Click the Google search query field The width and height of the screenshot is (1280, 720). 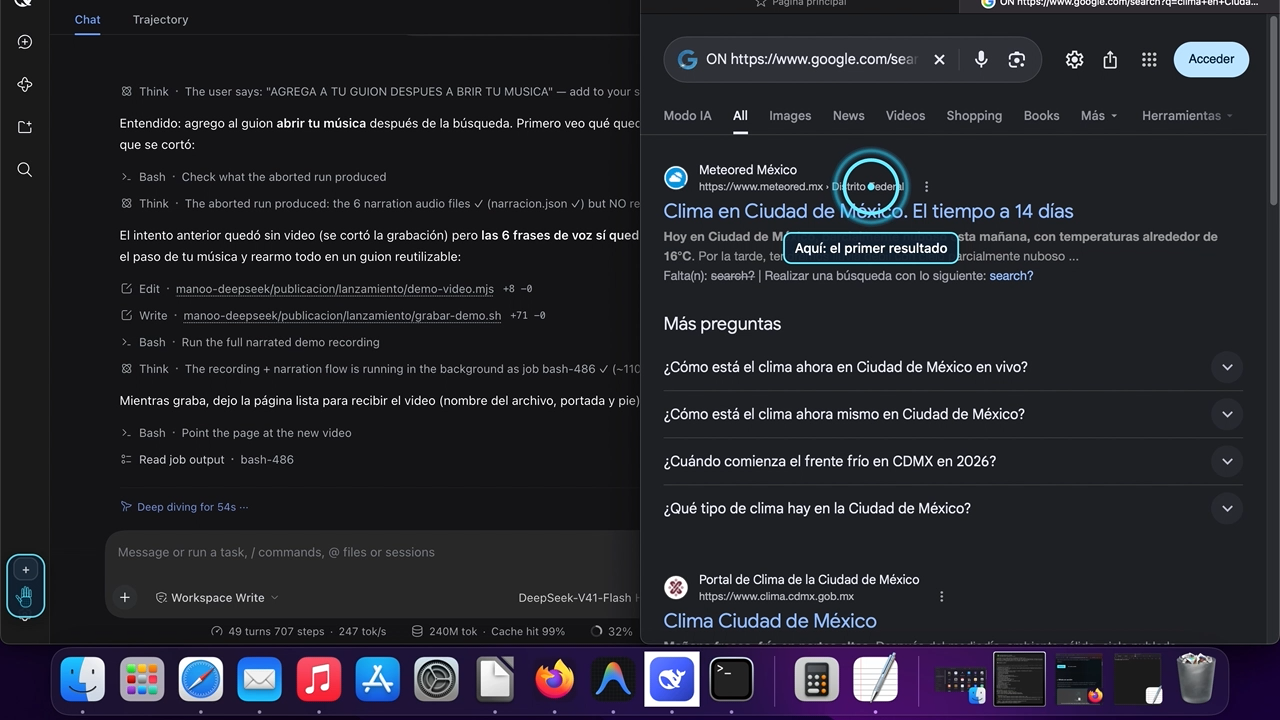click(811, 59)
